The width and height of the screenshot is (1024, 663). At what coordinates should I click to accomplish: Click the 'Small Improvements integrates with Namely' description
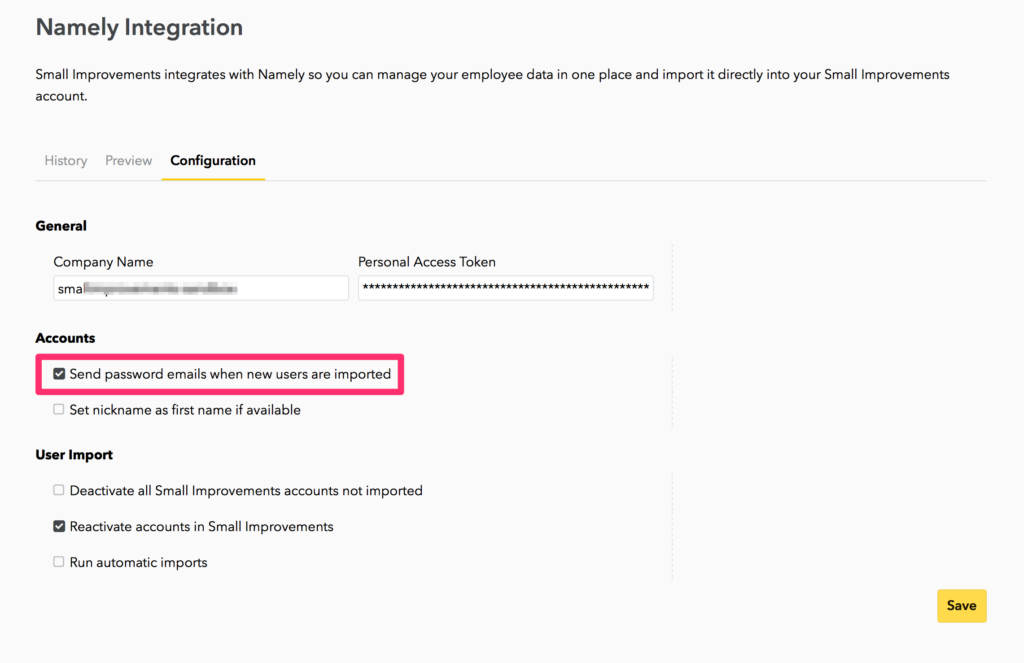[x=492, y=85]
